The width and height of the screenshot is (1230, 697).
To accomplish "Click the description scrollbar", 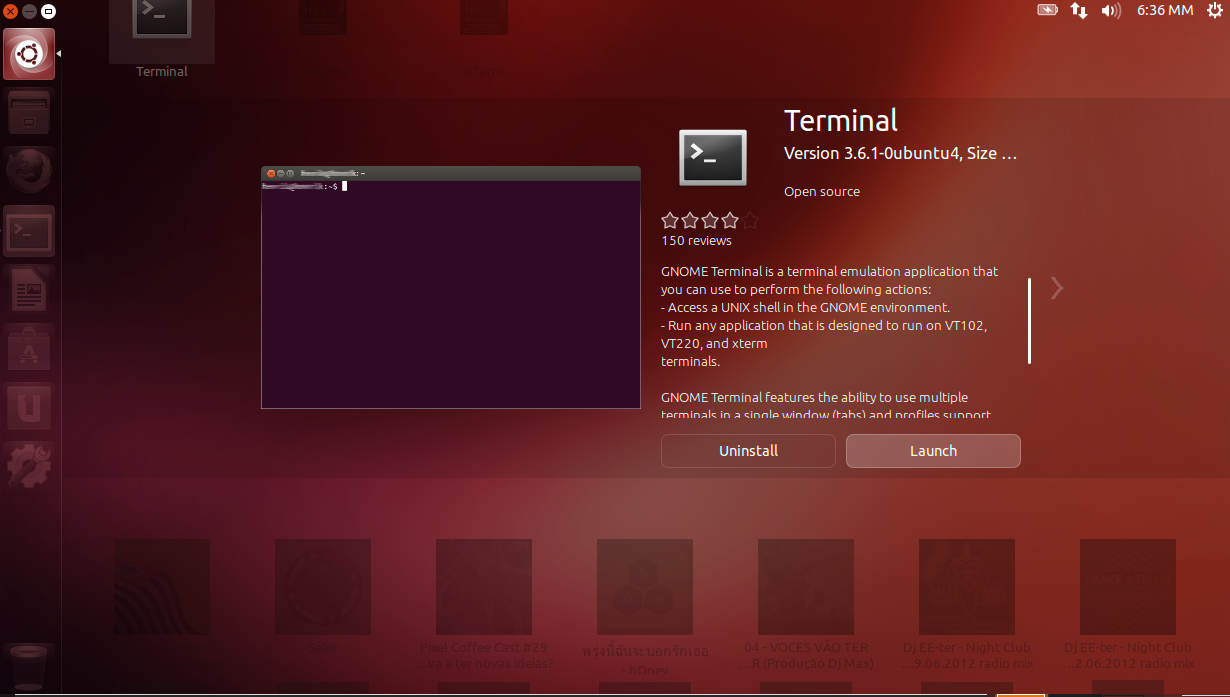I will point(1029,321).
